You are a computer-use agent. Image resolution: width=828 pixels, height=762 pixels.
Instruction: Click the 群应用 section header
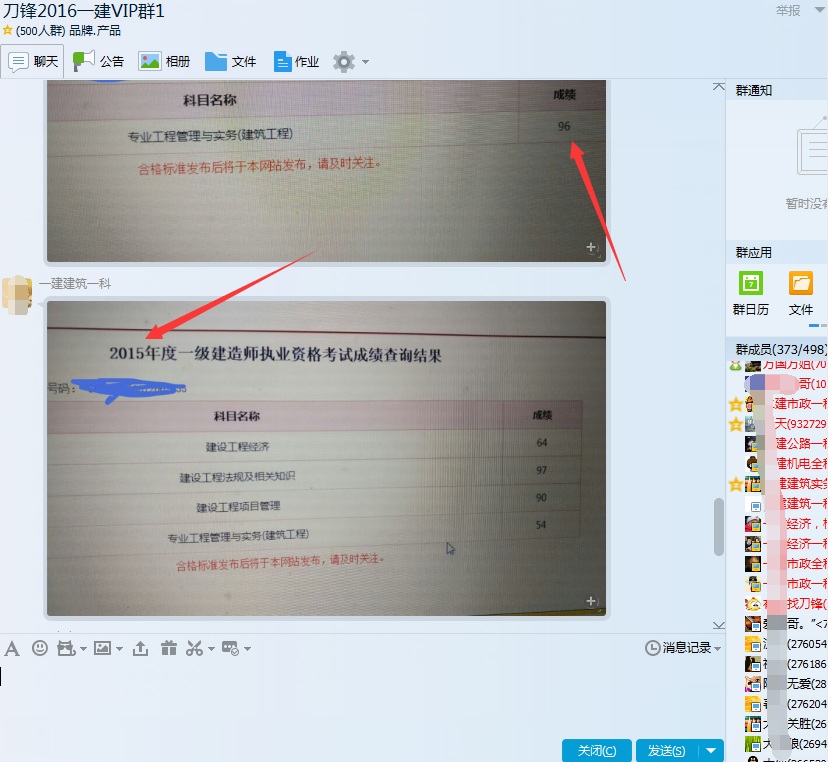click(x=754, y=252)
